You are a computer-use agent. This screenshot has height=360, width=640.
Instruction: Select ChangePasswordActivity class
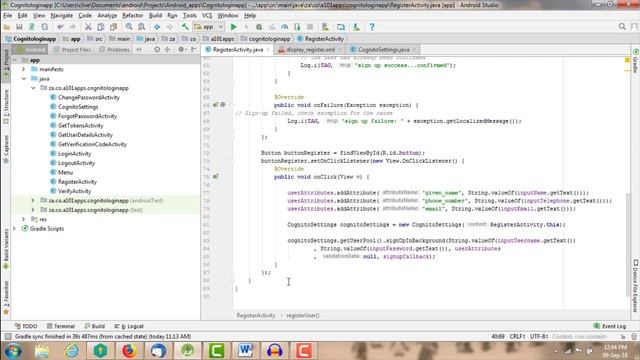click(89, 98)
